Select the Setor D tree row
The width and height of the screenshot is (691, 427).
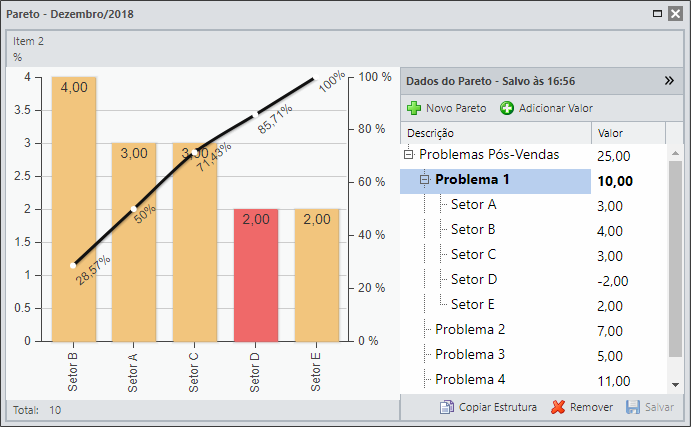[x=533, y=280]
